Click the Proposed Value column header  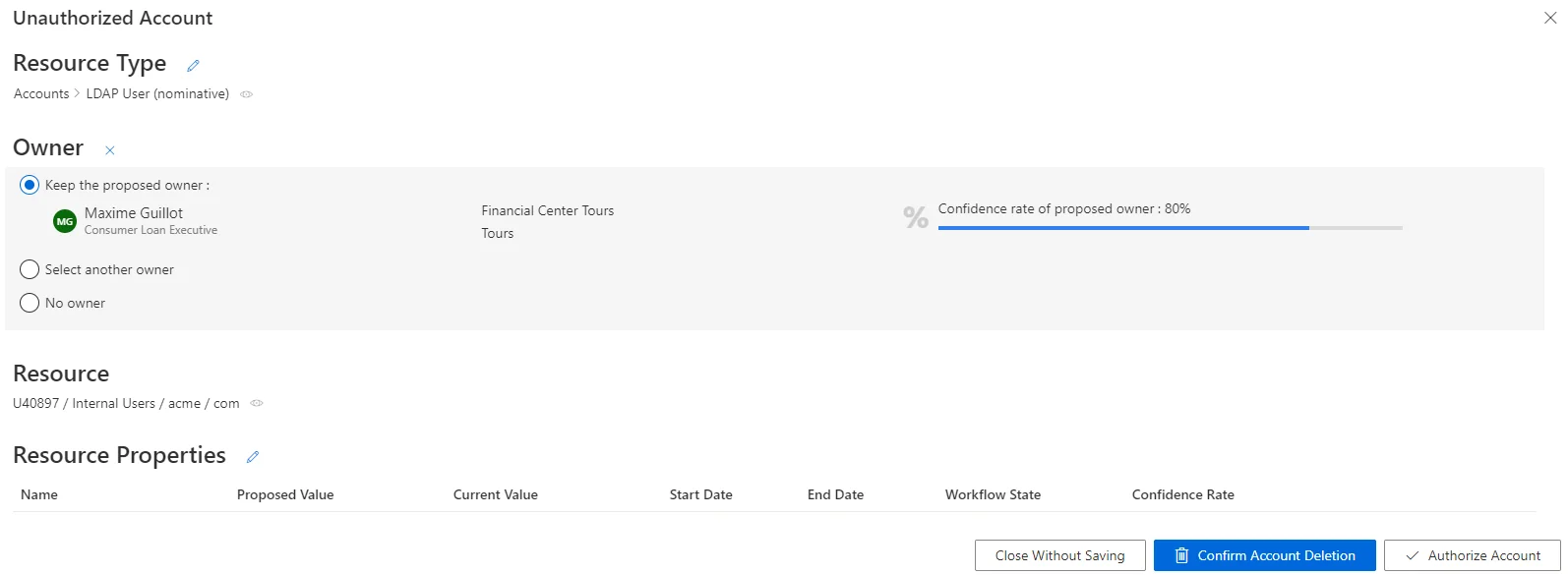pyautogui.click(x=285, y=494)
